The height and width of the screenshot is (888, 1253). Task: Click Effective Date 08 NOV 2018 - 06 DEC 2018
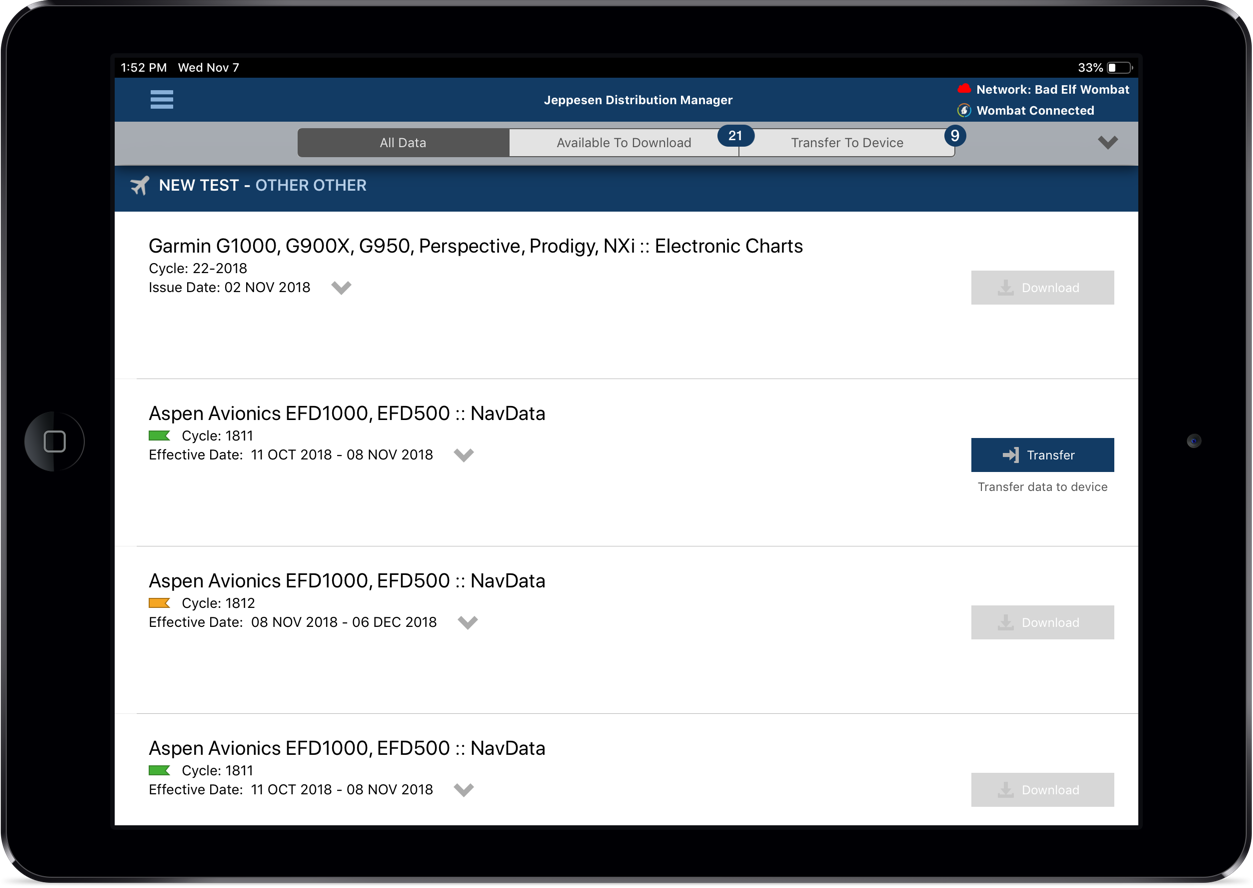tap(293, 622)
